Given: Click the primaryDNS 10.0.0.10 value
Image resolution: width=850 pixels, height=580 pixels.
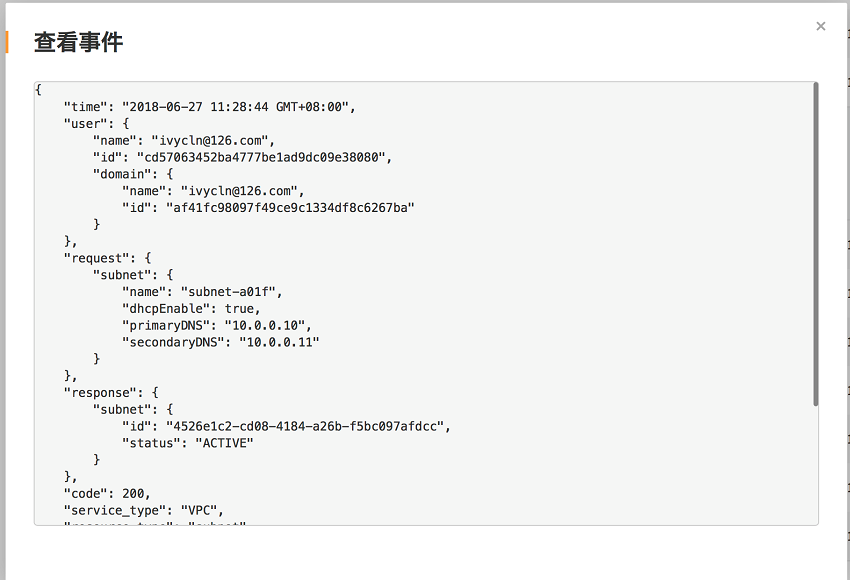Looking at the screenshot, I should pos(265,325).
